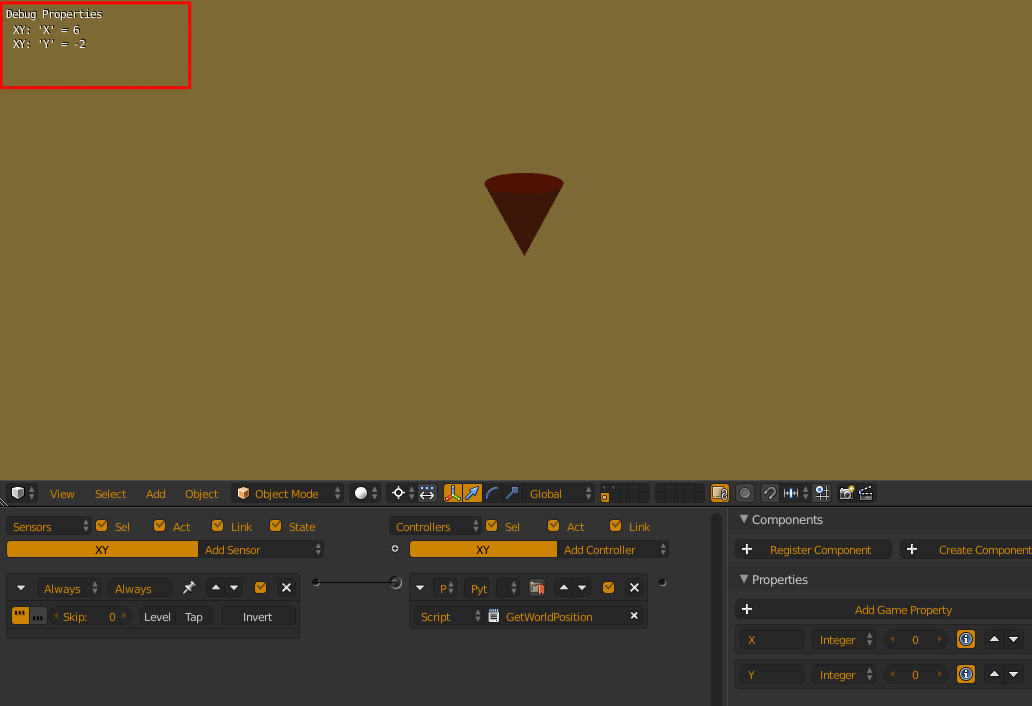Open the View menu

(x=62, y=493)
